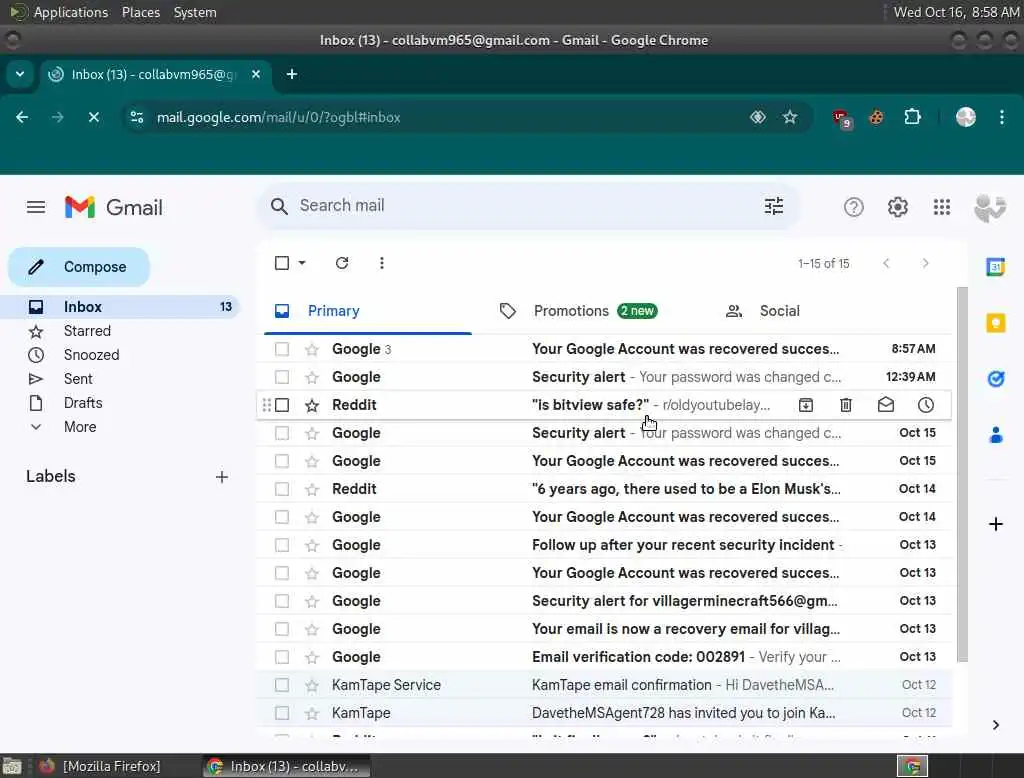Open the Places menu
The height and width of the screenshot is (778, 1024).
141,12
